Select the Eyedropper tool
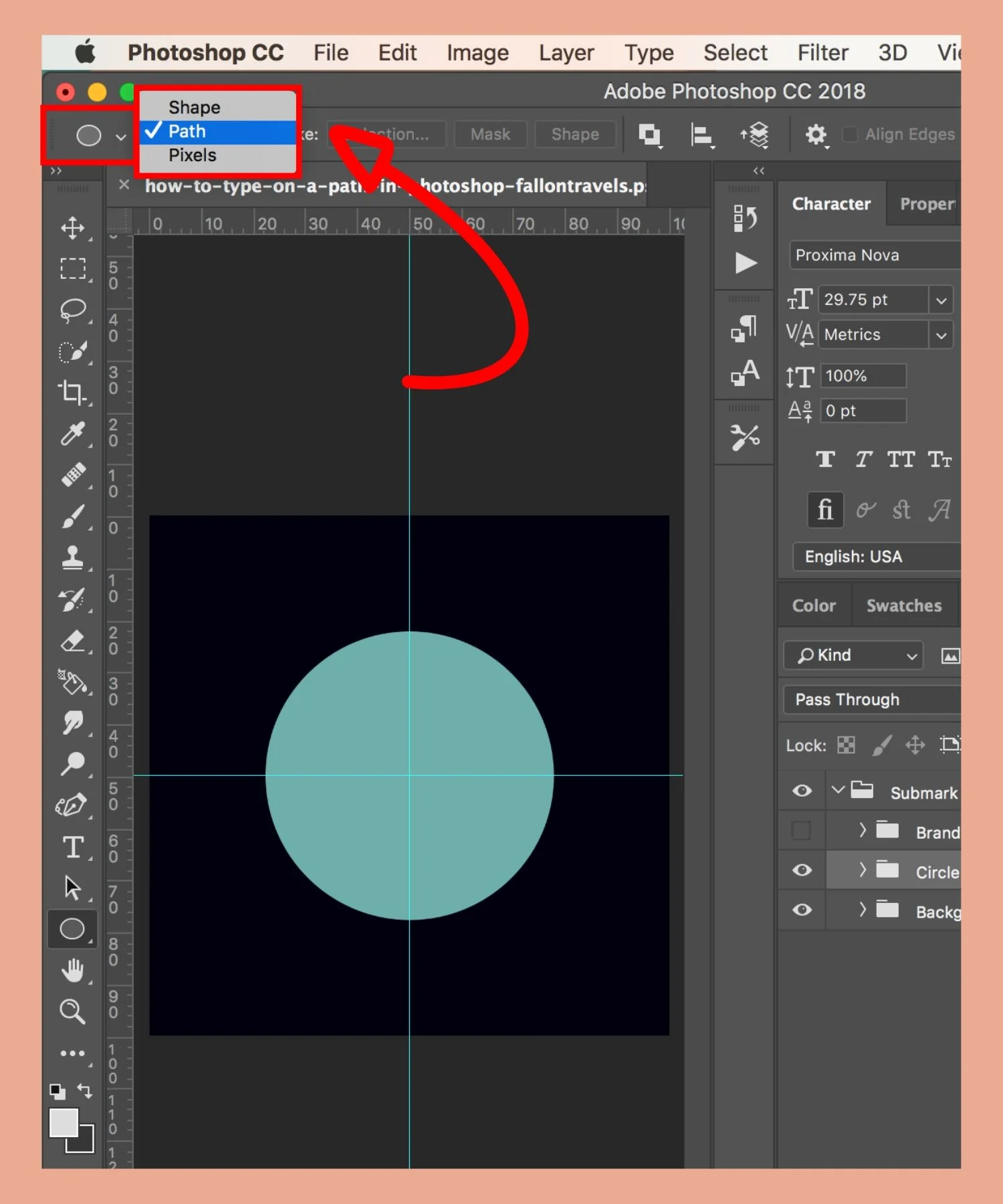Image resolution: width=1003 pixels, height=1204 pixels. coord(73,434)
